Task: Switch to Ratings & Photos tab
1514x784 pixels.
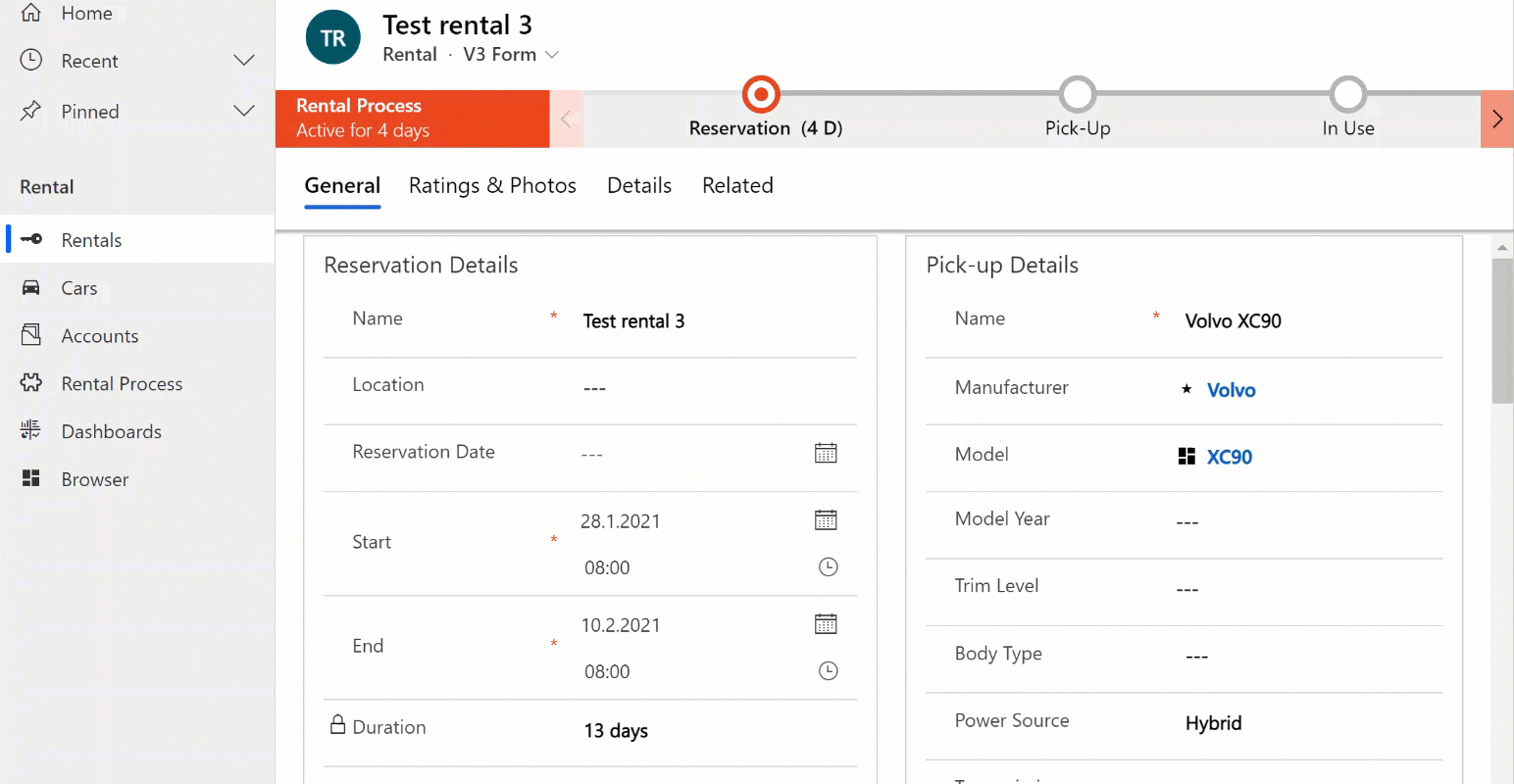Action: click(492, 186)
